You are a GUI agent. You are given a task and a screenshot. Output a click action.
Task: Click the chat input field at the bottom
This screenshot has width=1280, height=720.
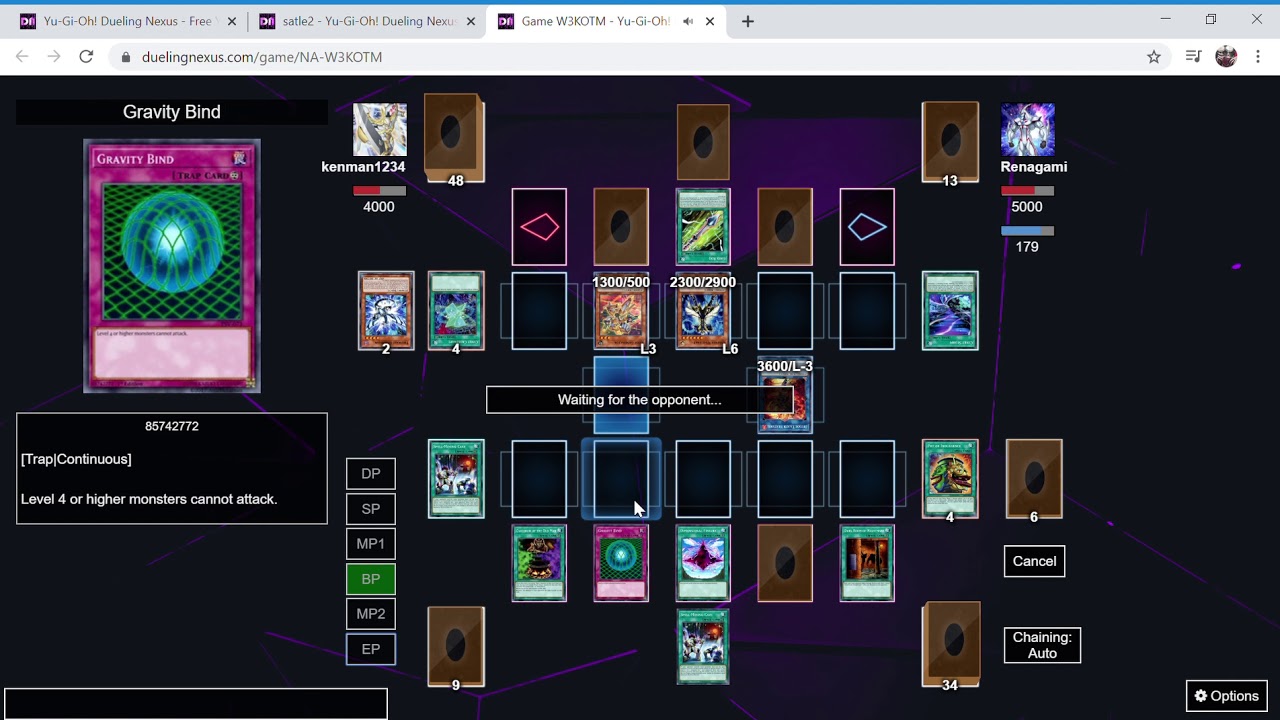pyautogui.click(x=196, y=704)
